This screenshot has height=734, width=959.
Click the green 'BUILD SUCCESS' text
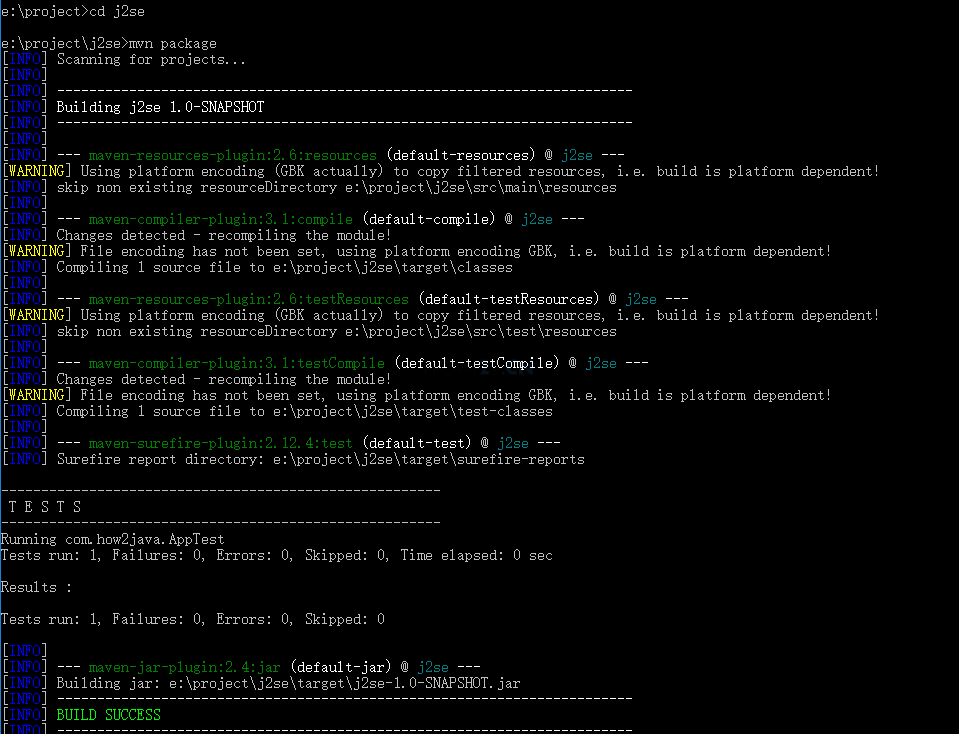click(109, 715)
